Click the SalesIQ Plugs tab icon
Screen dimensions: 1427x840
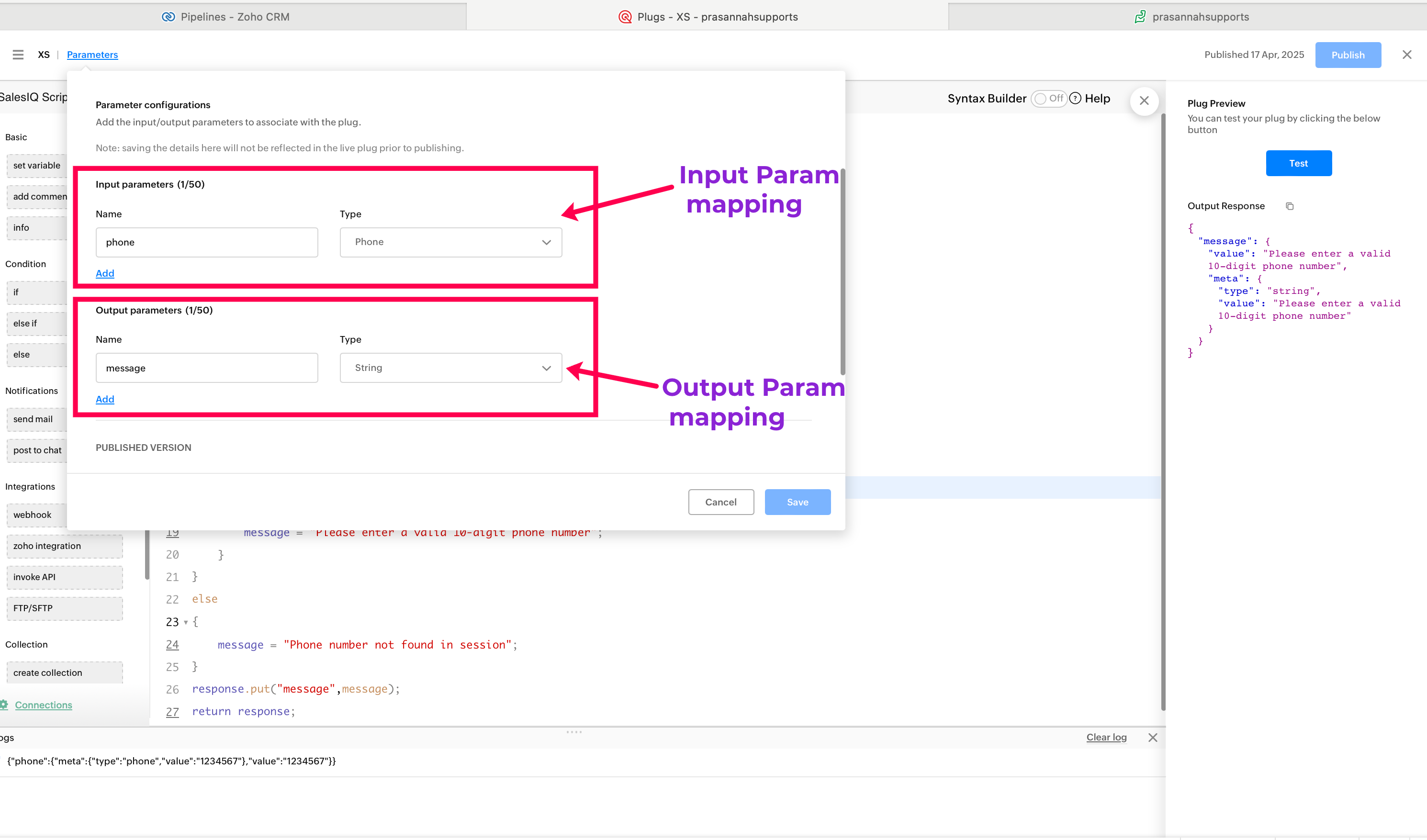(x=625, y=17)
